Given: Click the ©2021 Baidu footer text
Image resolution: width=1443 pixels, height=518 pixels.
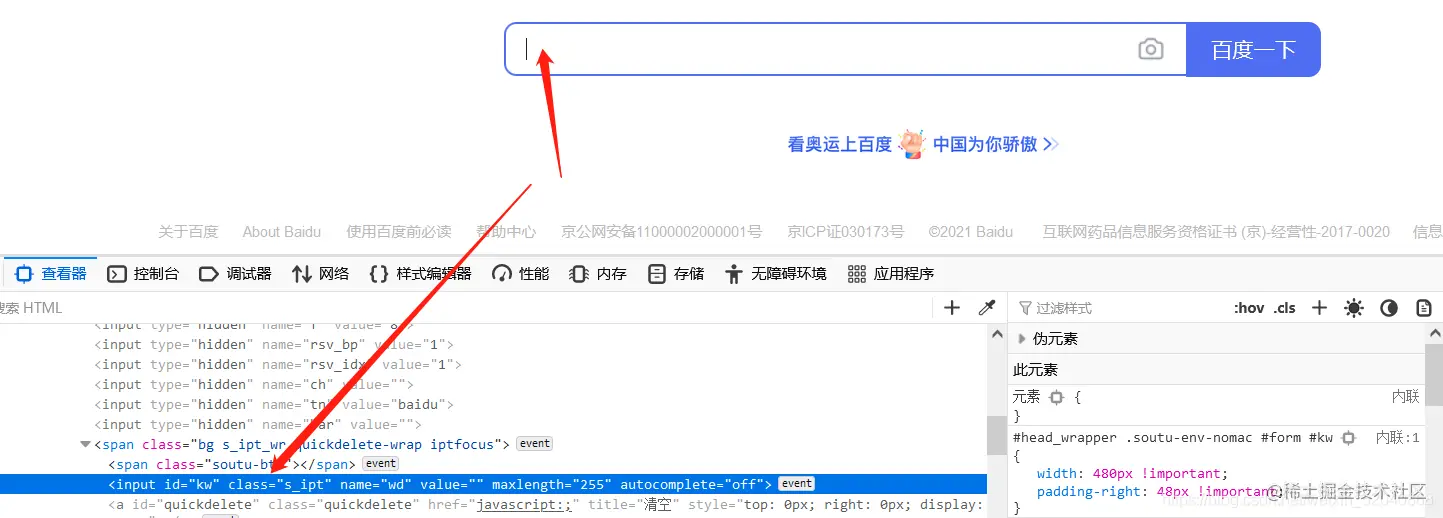Looking at the screenshot, I should click(971, 232).
